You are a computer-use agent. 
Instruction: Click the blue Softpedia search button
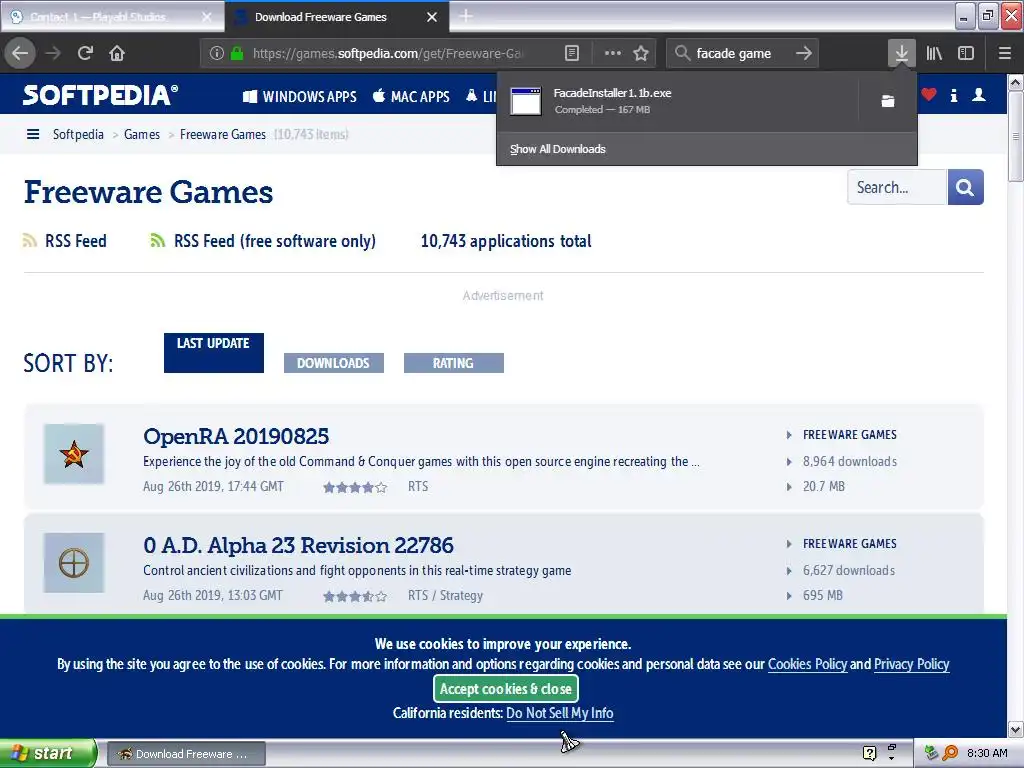(x=965, y=187)
